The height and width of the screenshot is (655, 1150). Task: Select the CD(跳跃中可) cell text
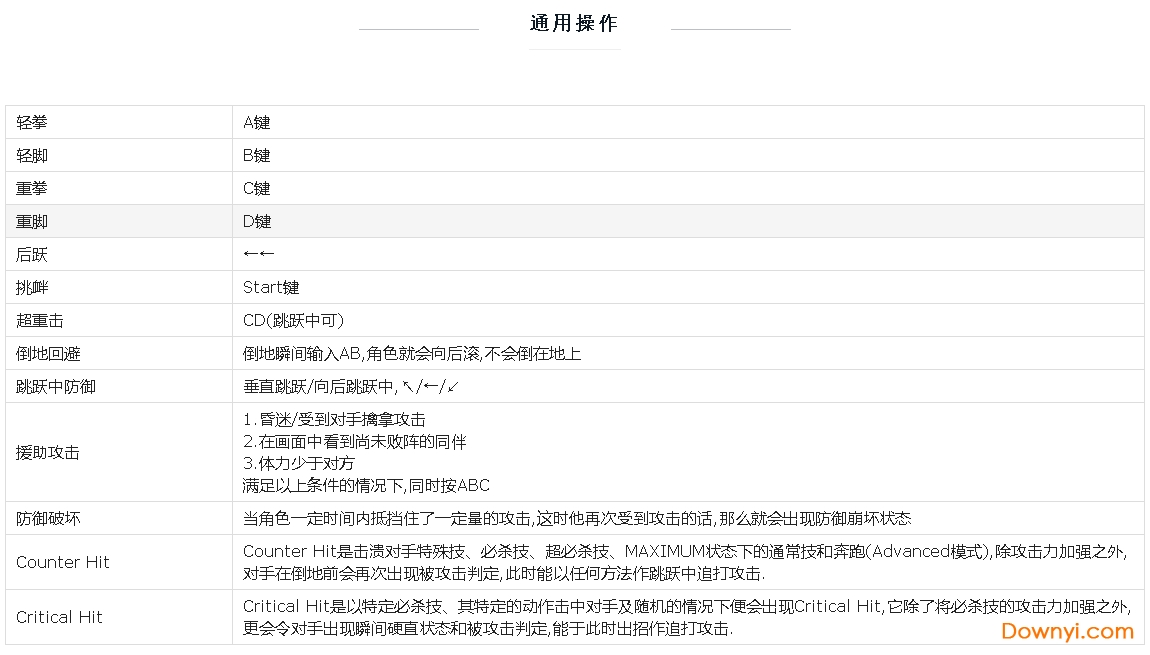click(293, 321)
